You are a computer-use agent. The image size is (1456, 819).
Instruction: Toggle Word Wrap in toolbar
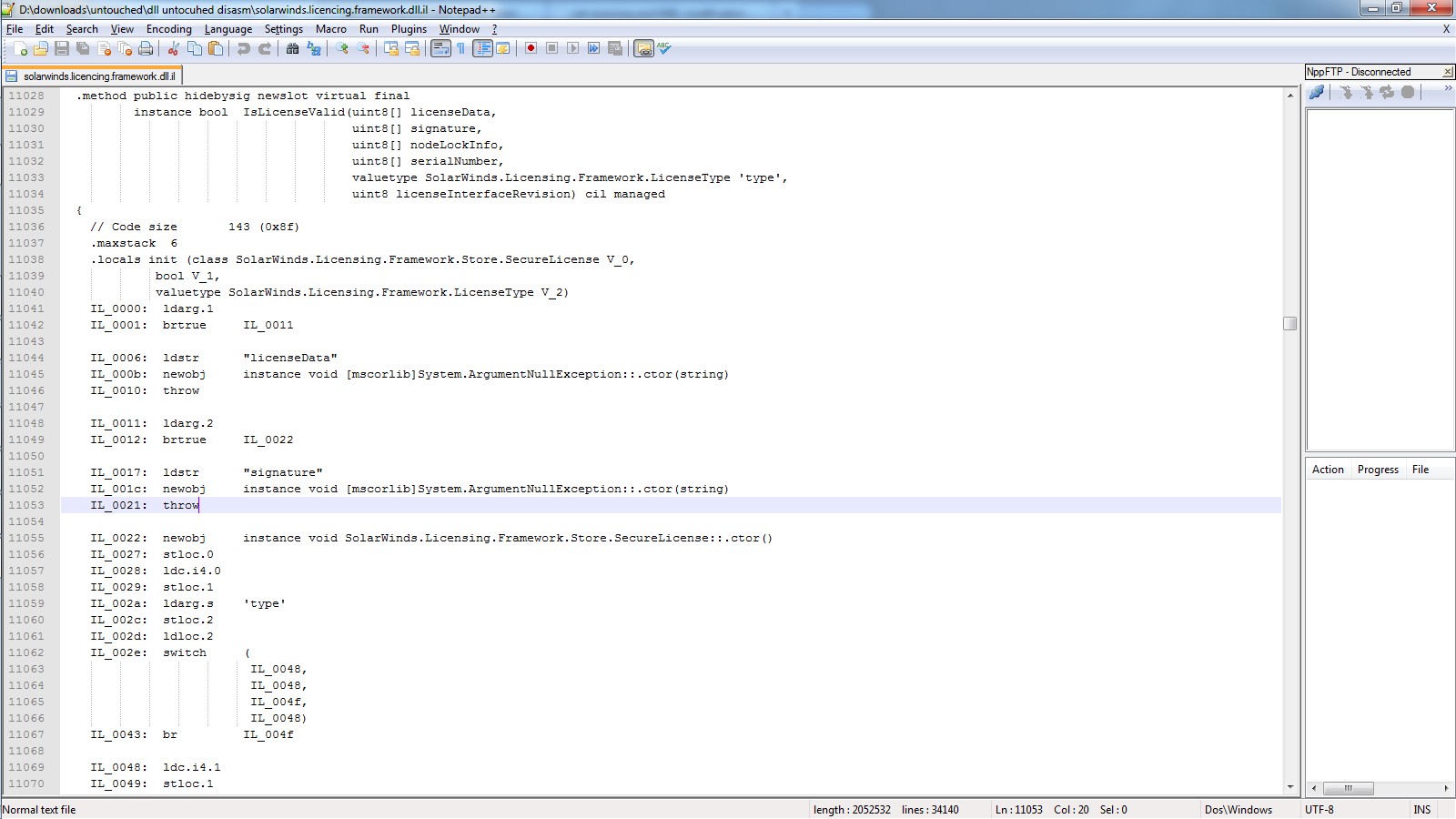tap(440, 49)
